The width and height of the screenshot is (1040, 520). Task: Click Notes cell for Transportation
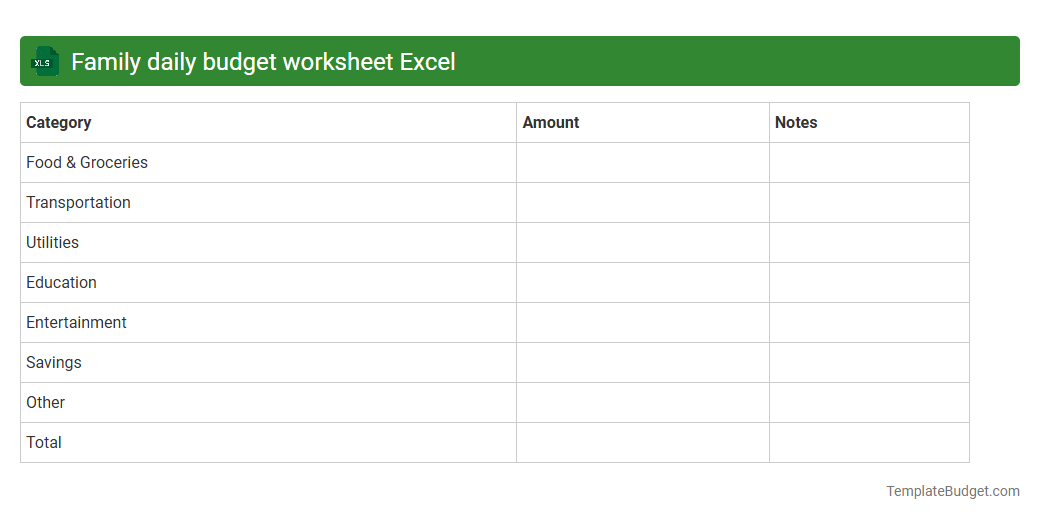[869, 202]
